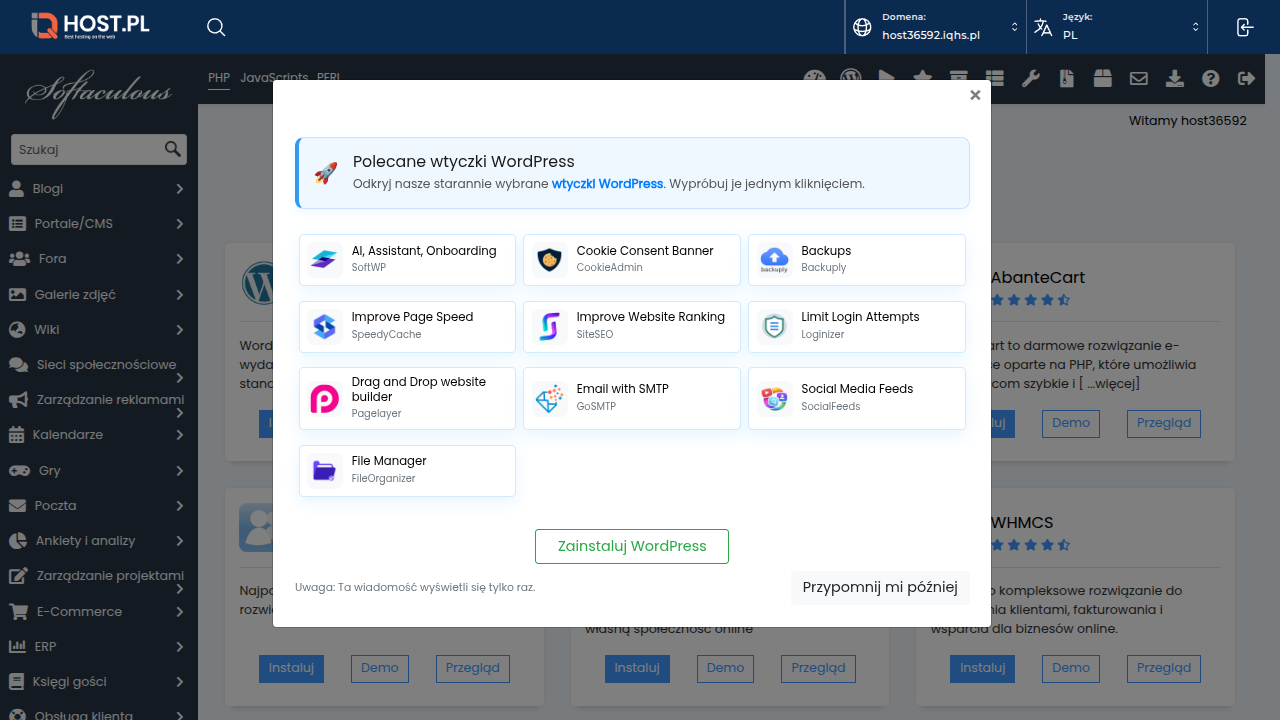Click the E-Commerce shopping cart icon

pos(18,612)
